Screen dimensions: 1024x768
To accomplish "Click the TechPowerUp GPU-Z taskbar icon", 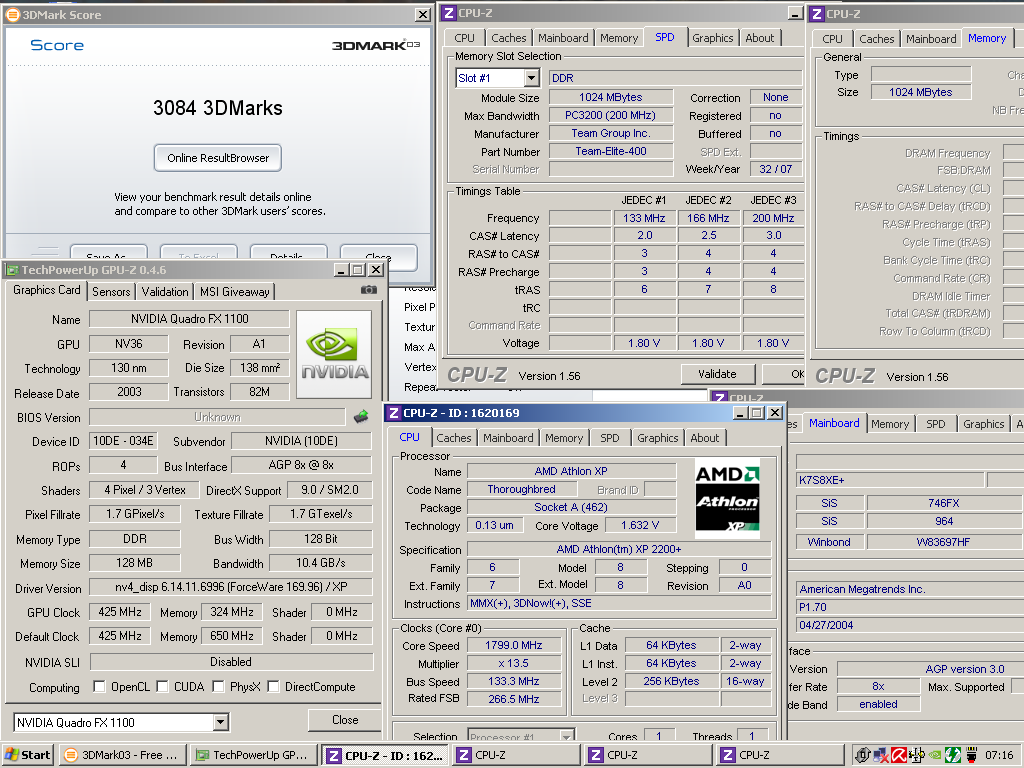I will coord(202,755).
